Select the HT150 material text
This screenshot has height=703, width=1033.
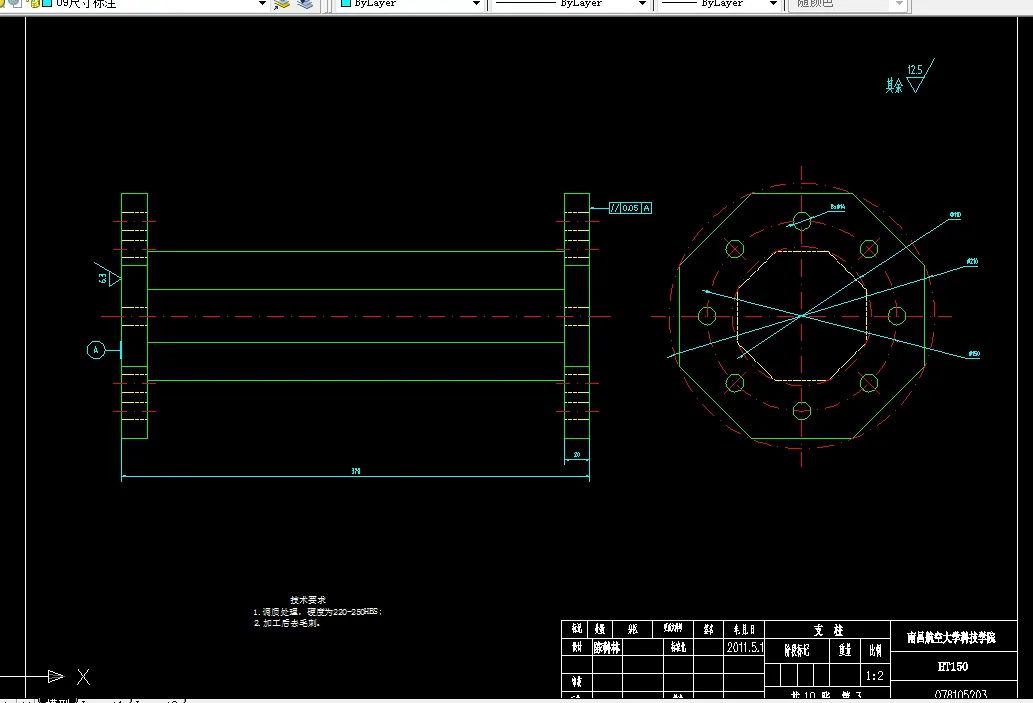tap(953, 666)
